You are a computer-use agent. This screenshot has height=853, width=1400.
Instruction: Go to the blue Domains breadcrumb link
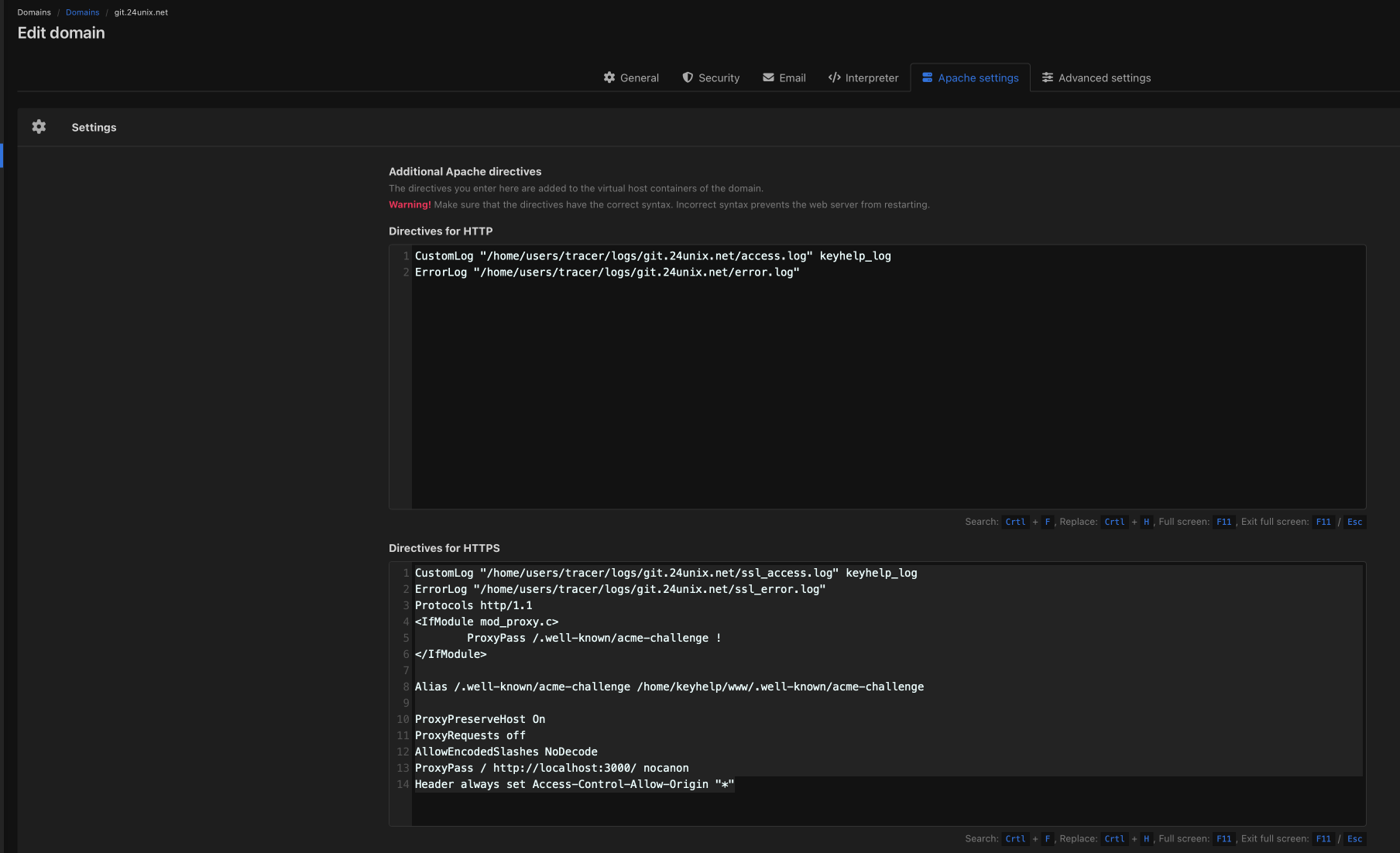tap(82, 12)
